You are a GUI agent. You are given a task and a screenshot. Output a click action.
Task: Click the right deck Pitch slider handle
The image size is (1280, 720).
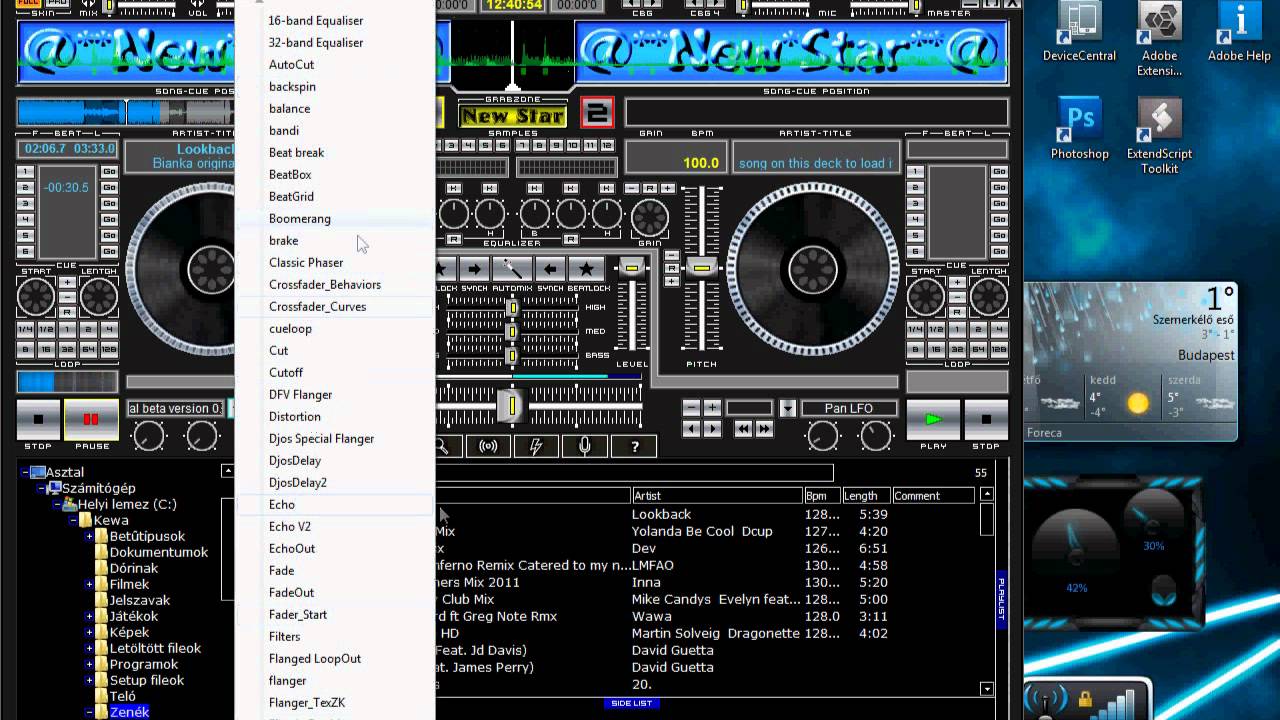click(702, 268)
